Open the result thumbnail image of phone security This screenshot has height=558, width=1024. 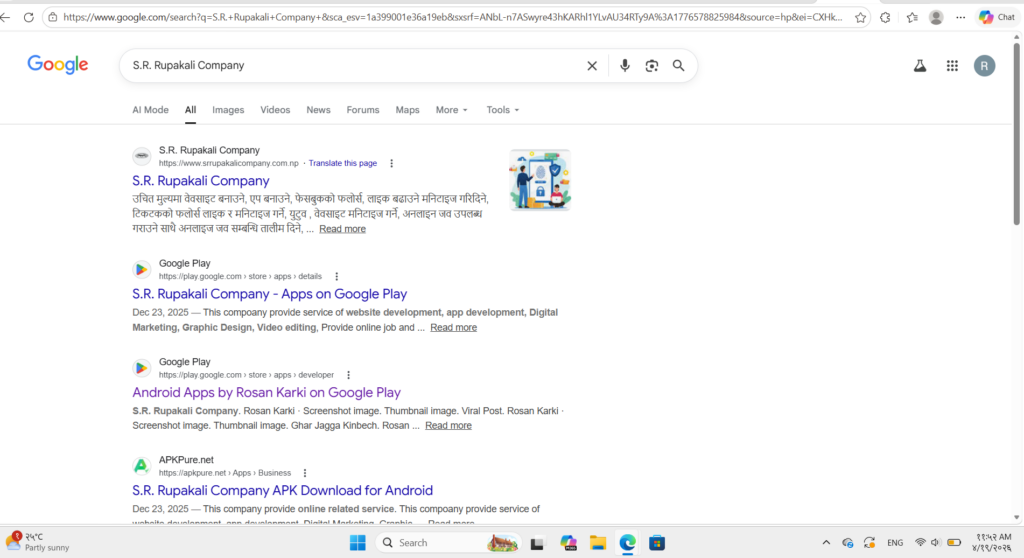click(x=540, y=180)
